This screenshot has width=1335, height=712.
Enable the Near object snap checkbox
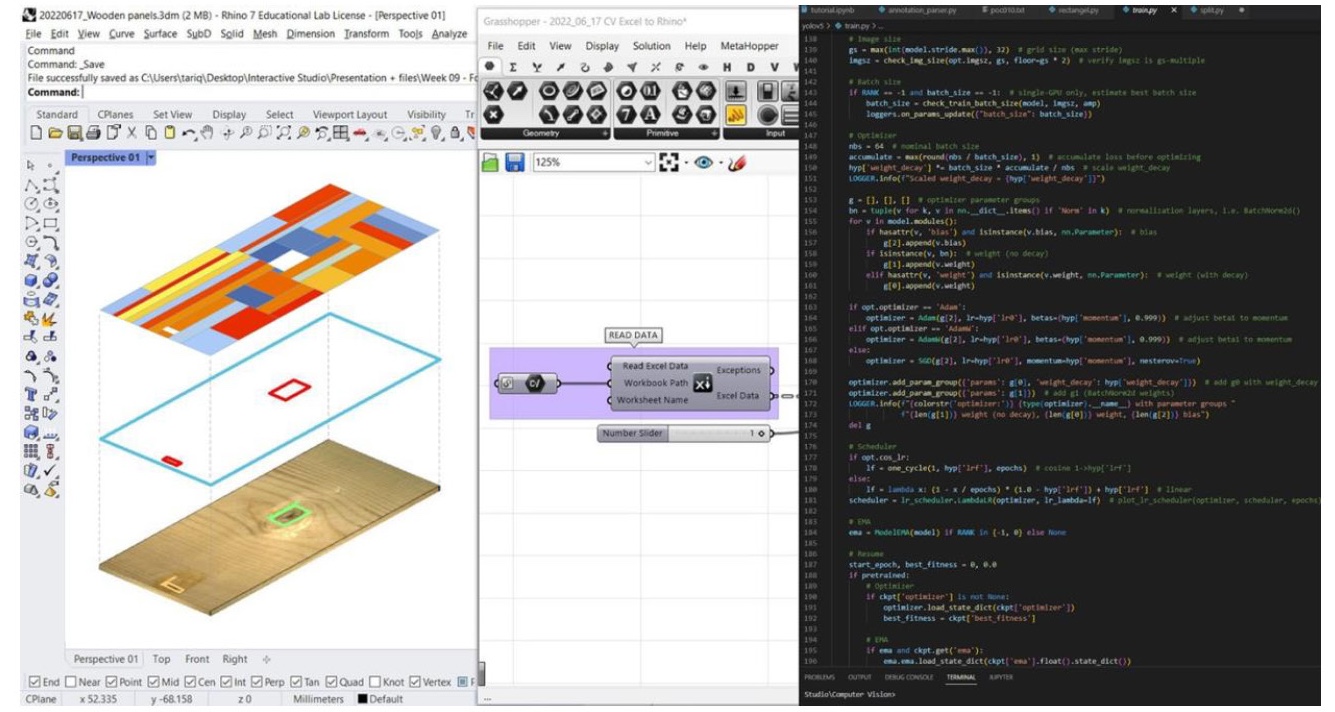(x=72, y=682)
